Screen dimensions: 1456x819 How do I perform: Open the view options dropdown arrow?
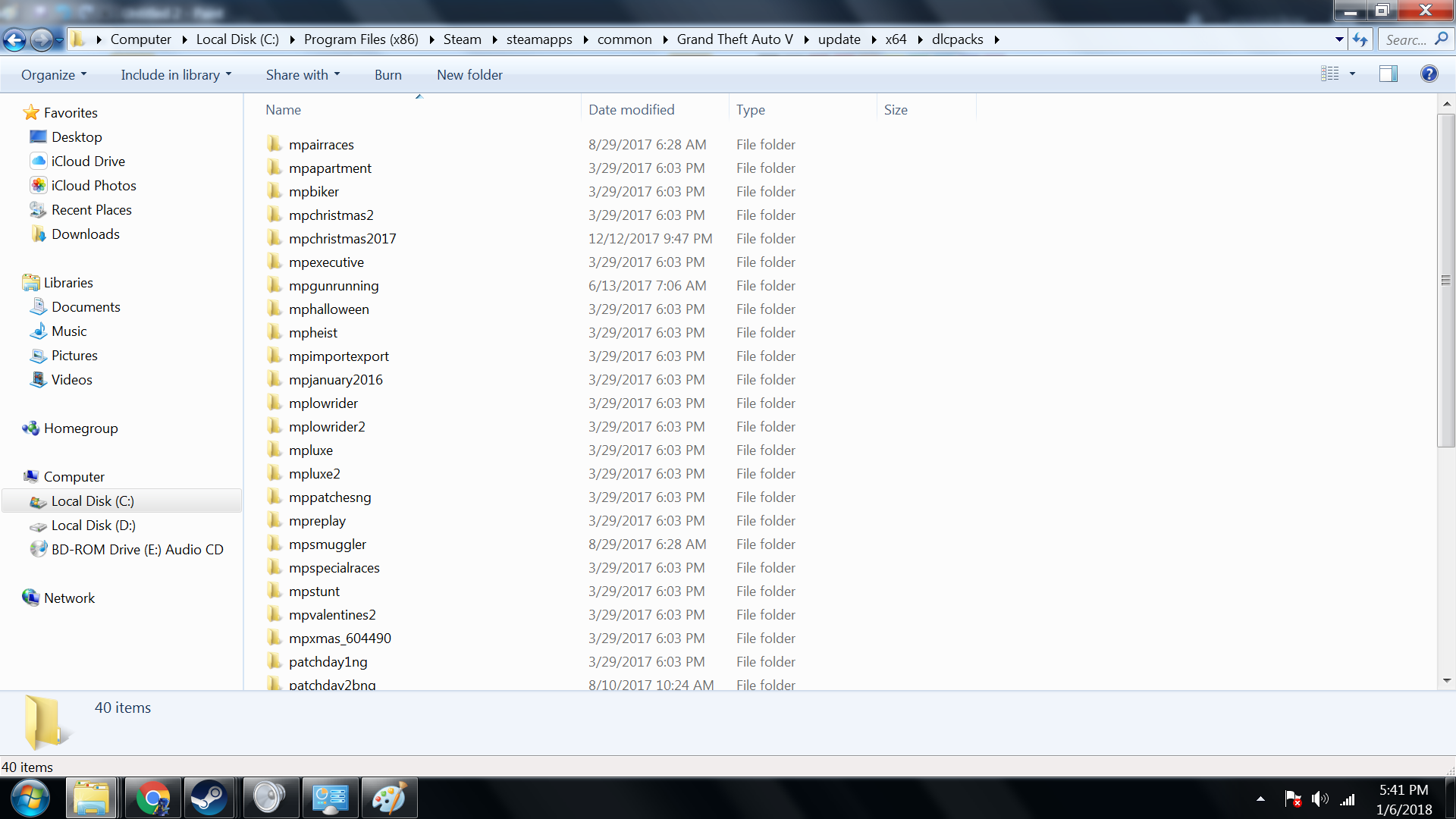[x=1352, y=74]
